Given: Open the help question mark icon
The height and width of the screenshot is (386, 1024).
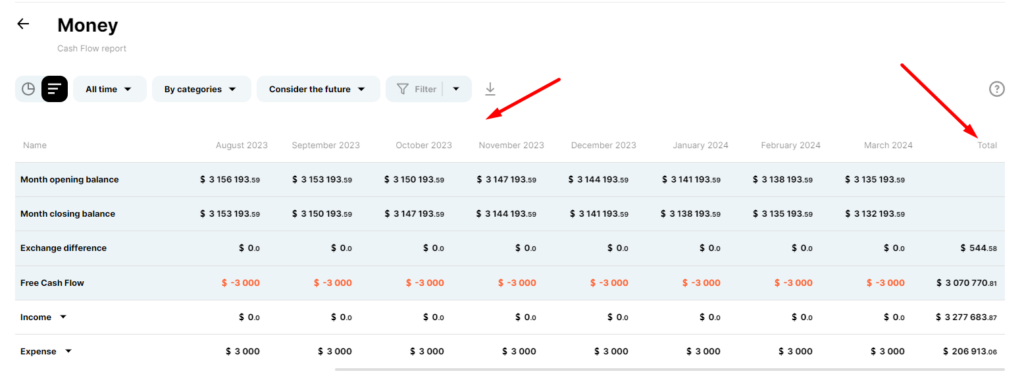Looking at the screenshot, I should click(996, 89).
